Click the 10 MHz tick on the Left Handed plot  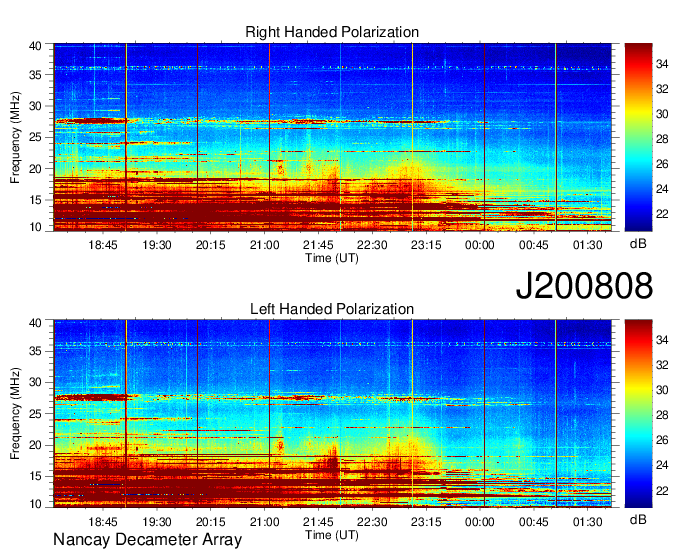click(x=35, y=504)
